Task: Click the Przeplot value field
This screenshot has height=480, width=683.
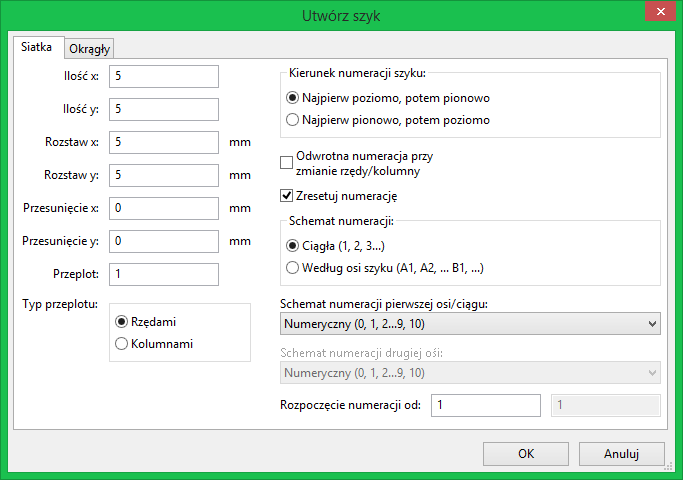Action: (x=164, y=274)
